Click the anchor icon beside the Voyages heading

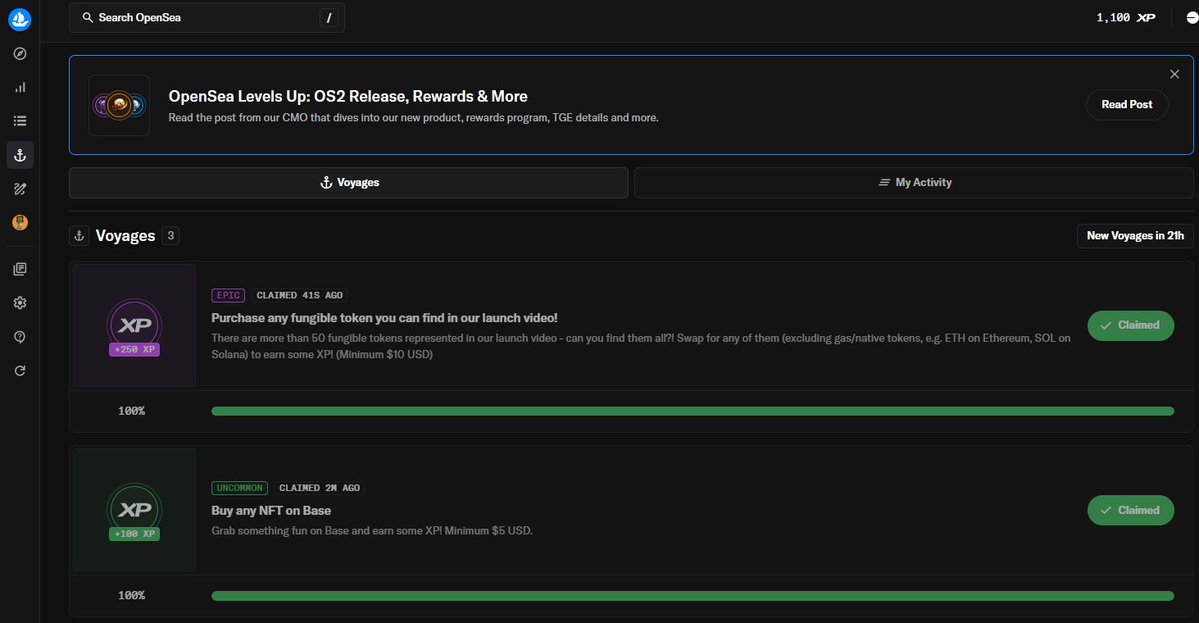79,235
